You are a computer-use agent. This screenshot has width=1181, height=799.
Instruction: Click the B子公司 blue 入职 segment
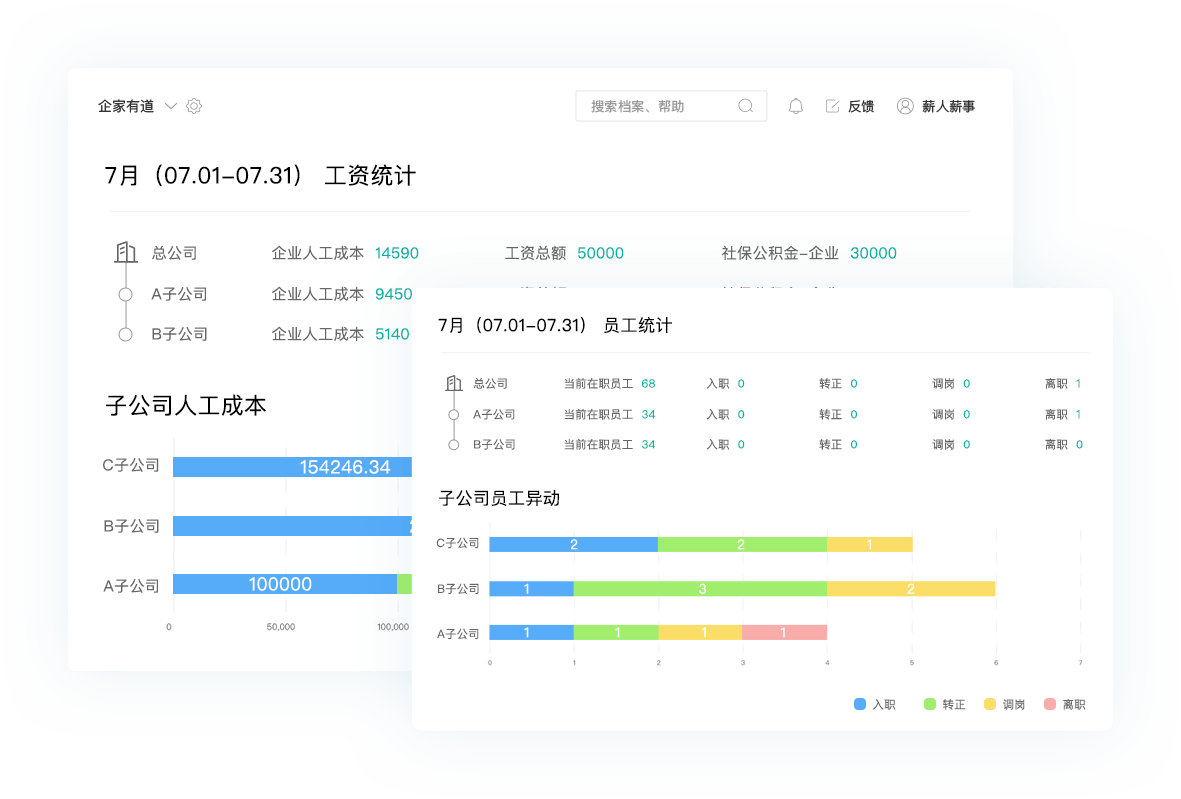coord(532,588)
